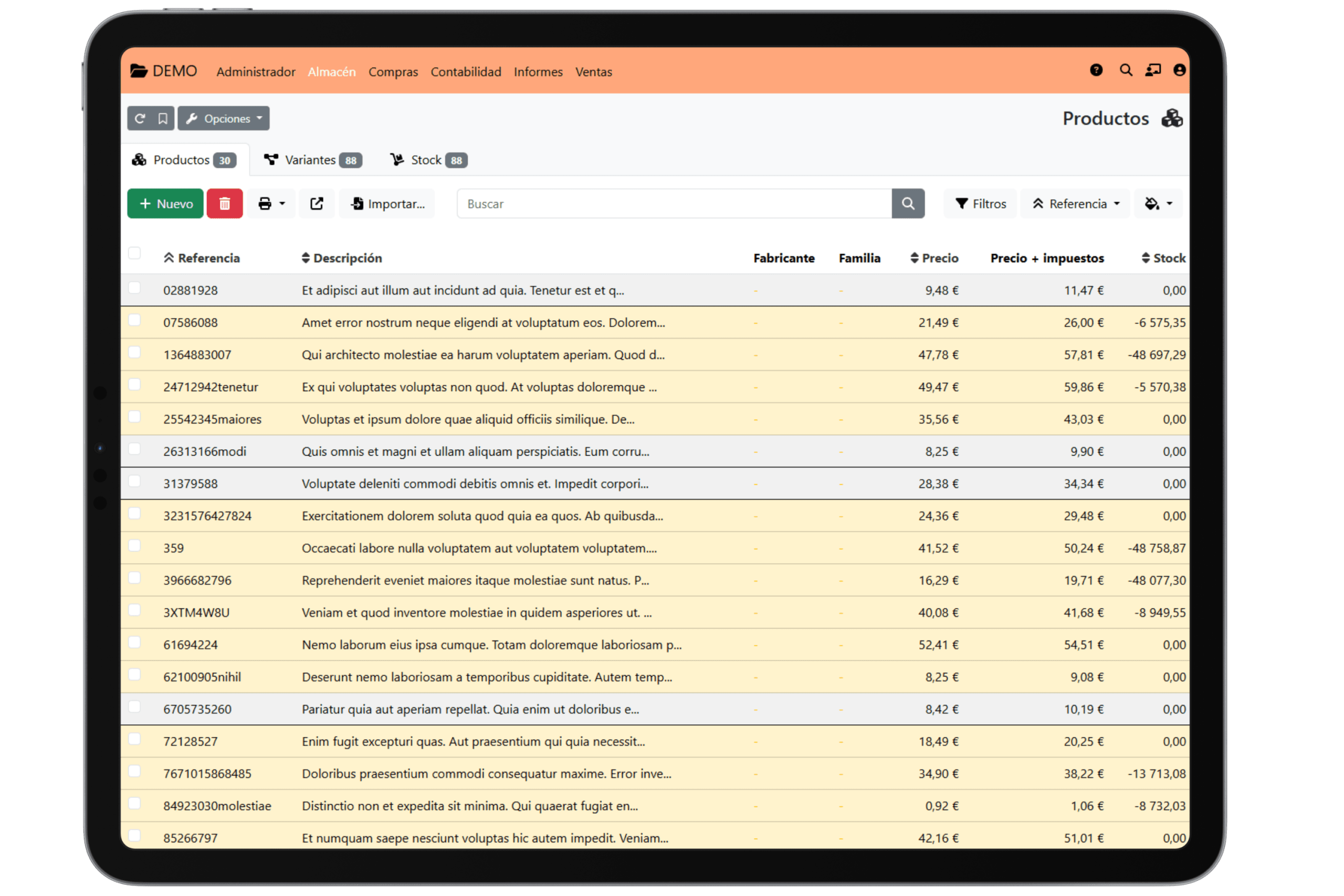Screen dimensions: 1344x896
Task: Open the row color fill dropdown
Action: pos(1158,204)
